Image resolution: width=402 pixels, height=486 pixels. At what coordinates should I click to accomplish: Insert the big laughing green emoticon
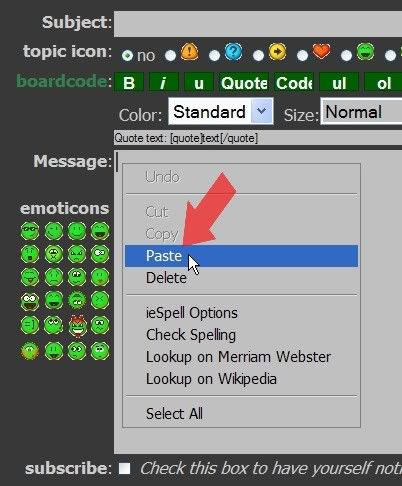tap(100, 231)
